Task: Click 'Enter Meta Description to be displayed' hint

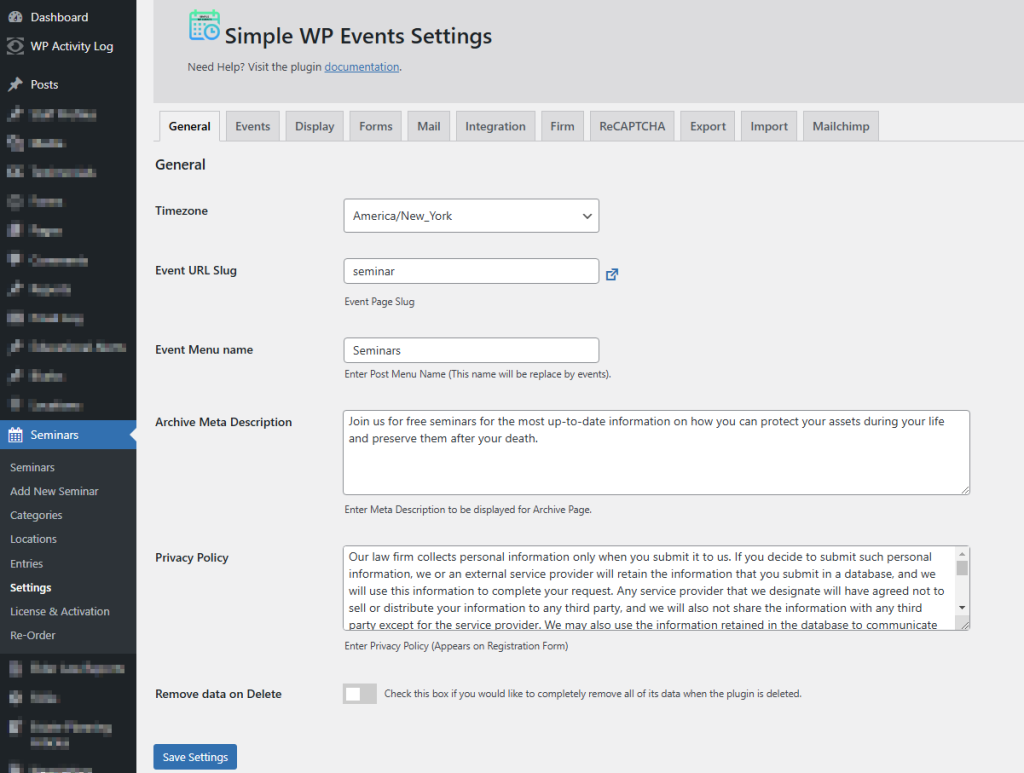Action: [468, 509]
